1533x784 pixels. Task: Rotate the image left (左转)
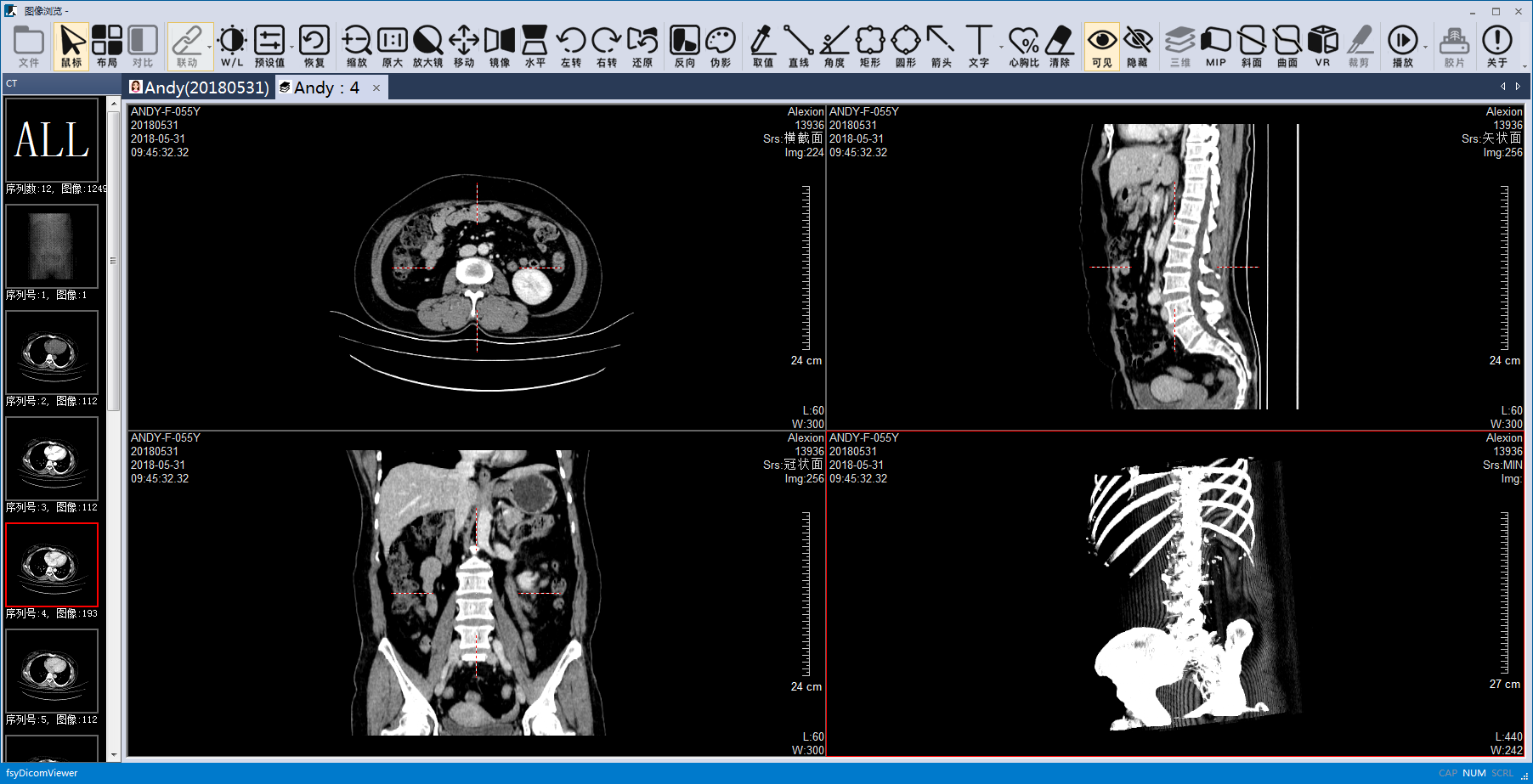(x=570, y=47)
